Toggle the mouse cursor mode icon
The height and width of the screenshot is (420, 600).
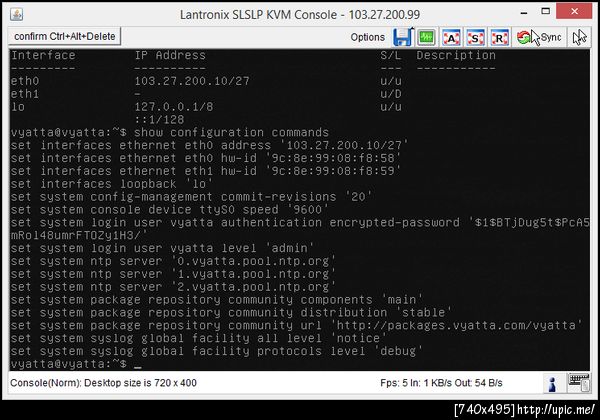(x=579, y=37)
